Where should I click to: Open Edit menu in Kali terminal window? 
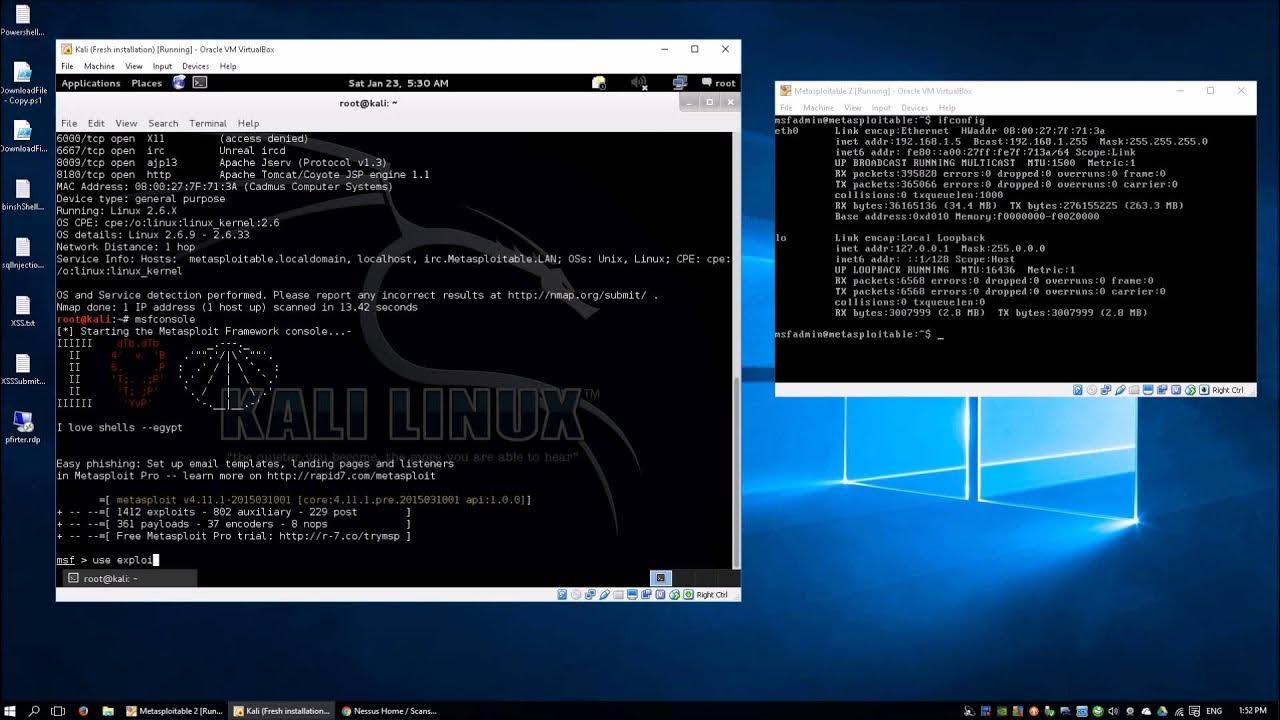96,123
